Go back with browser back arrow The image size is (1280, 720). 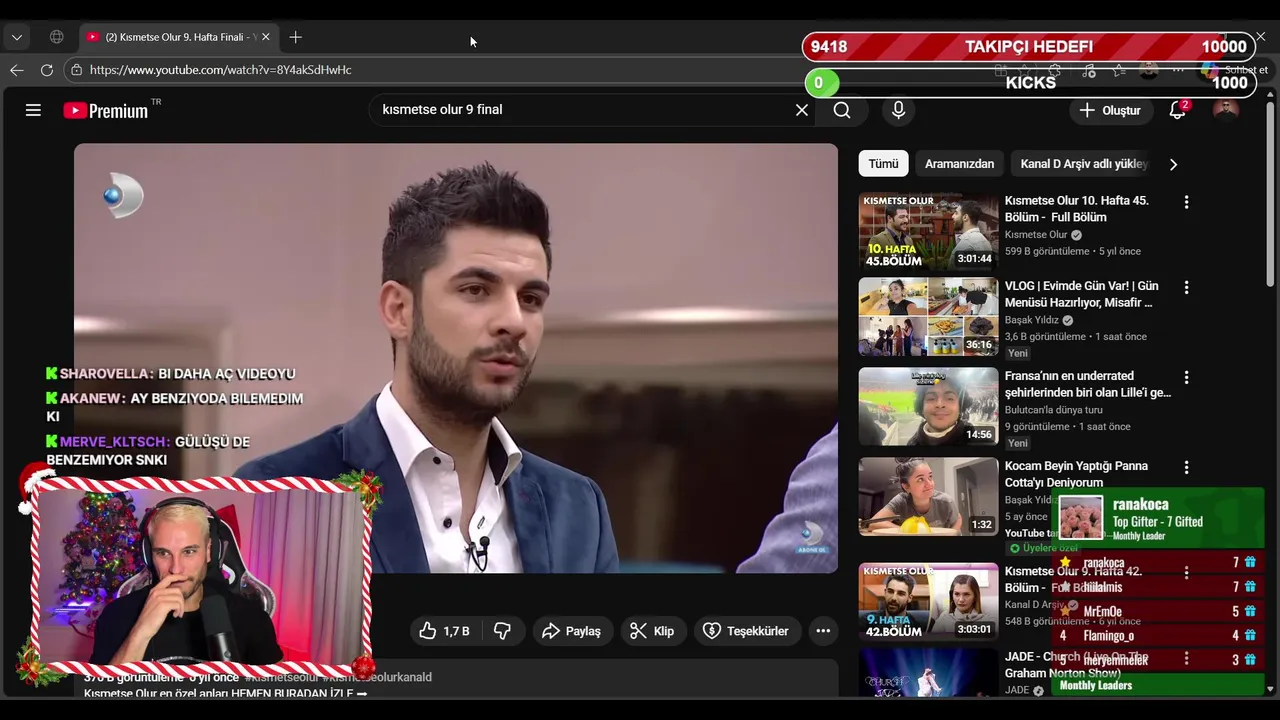[x=17, y=70]
